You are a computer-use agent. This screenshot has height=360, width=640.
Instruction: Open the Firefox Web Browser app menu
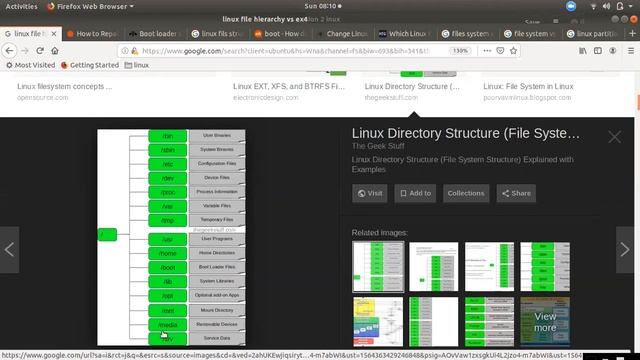pyautogui.click(x=91, y=6)
